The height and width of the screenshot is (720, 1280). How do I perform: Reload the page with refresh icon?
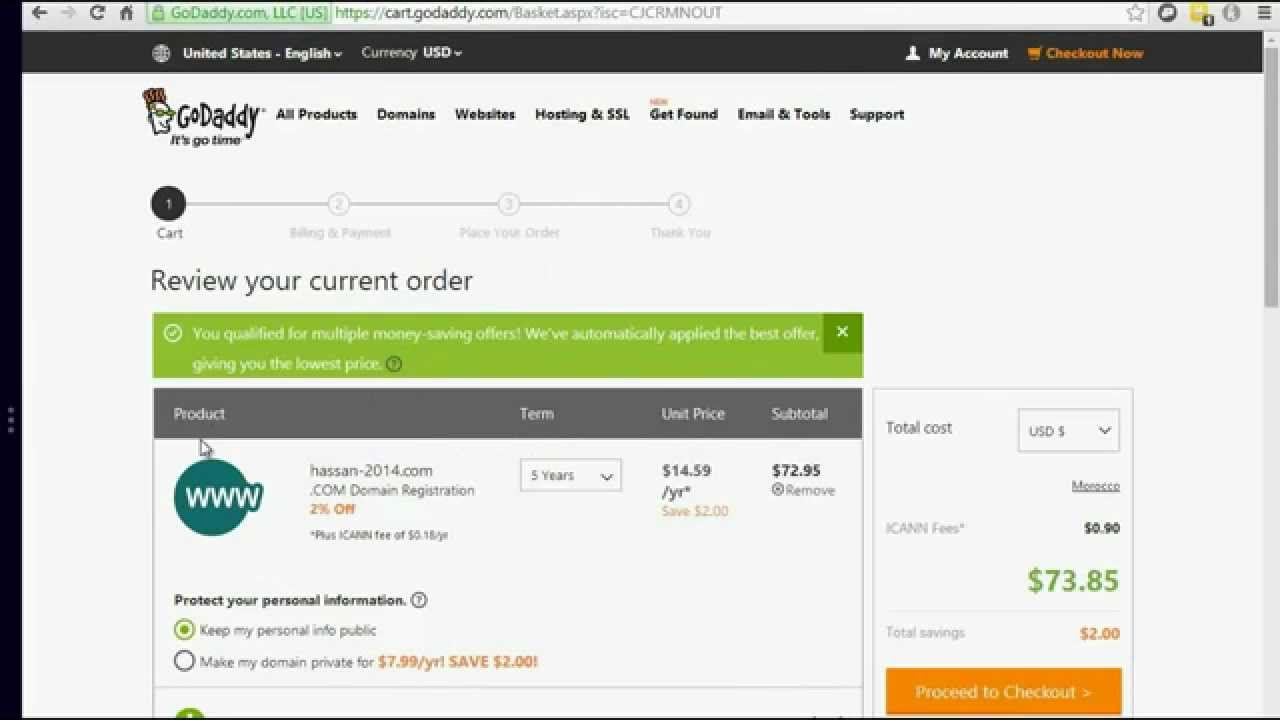click(97, 13)
